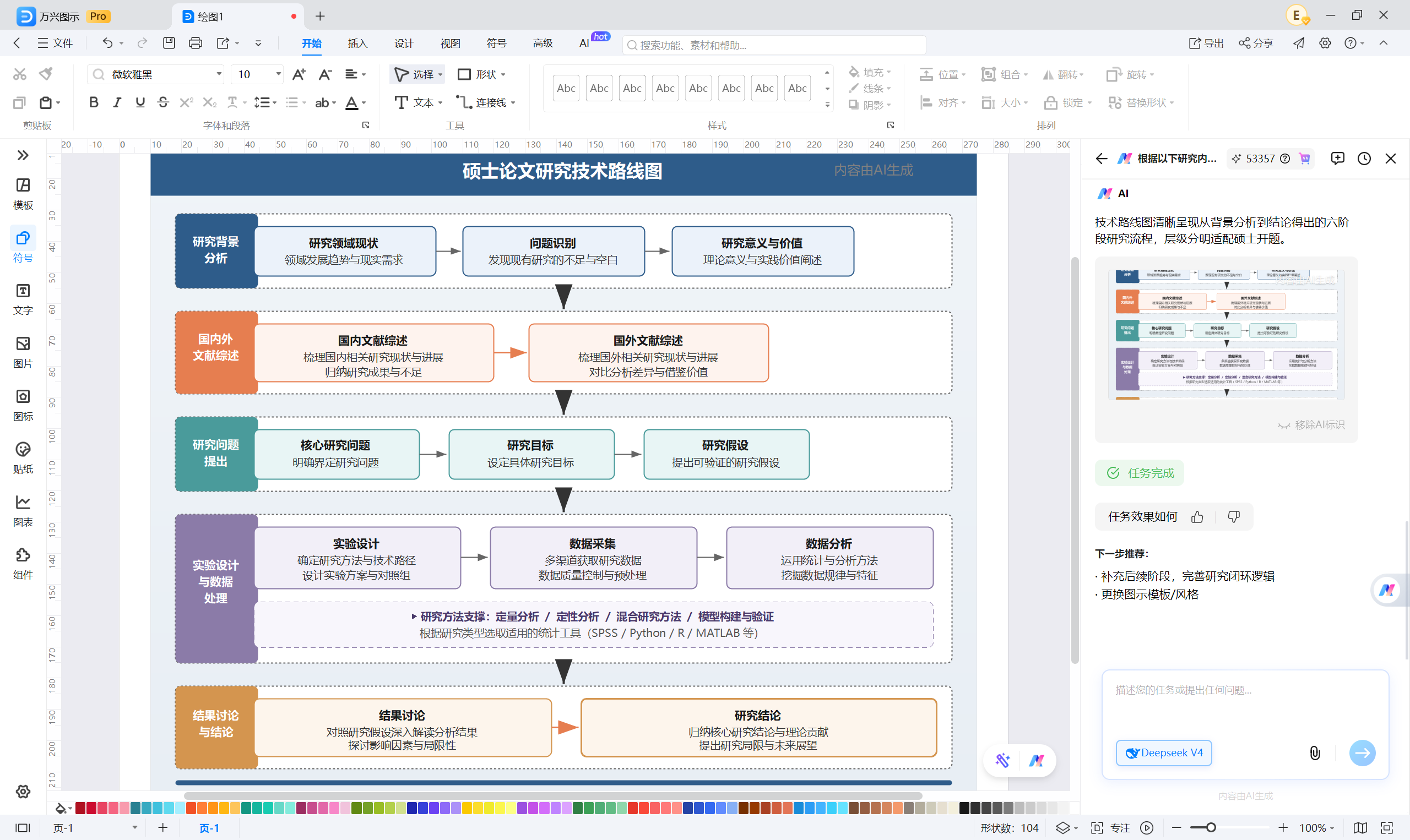Viewport: 1410px width, 840px height.
Task: Switch to the 高级 ribbon tab
Action: coord(543,43)
